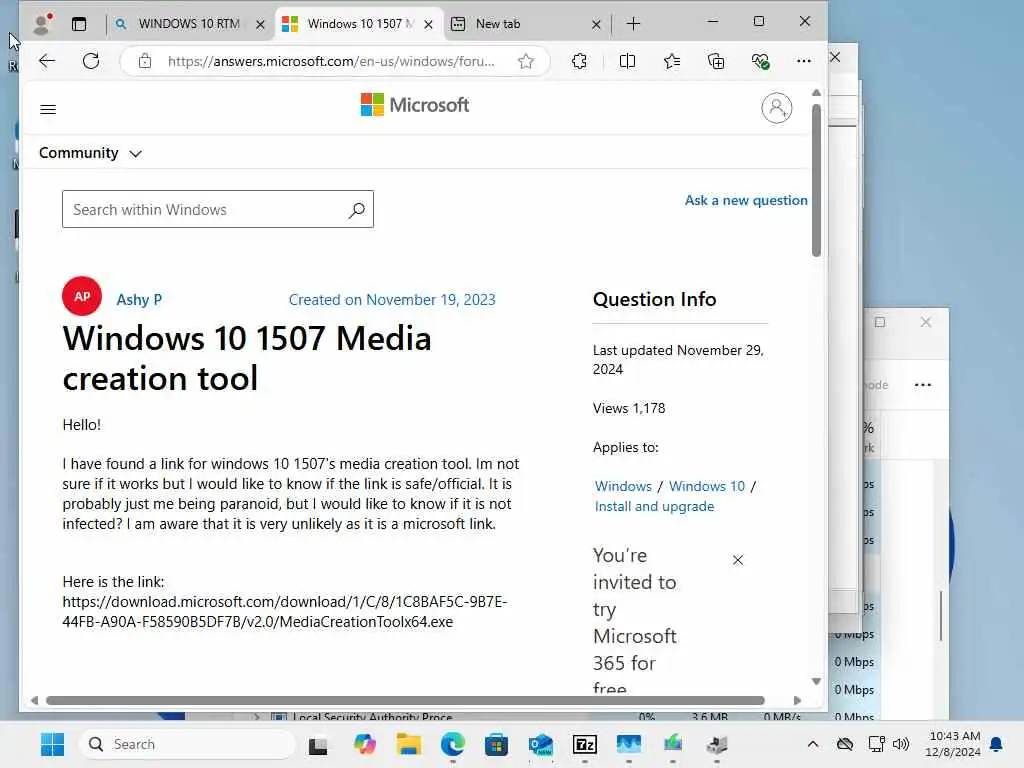Open the taskbar clock and date
This screenshot has height=768, width=1024.
pyautogui.click(x=953, y=744)
